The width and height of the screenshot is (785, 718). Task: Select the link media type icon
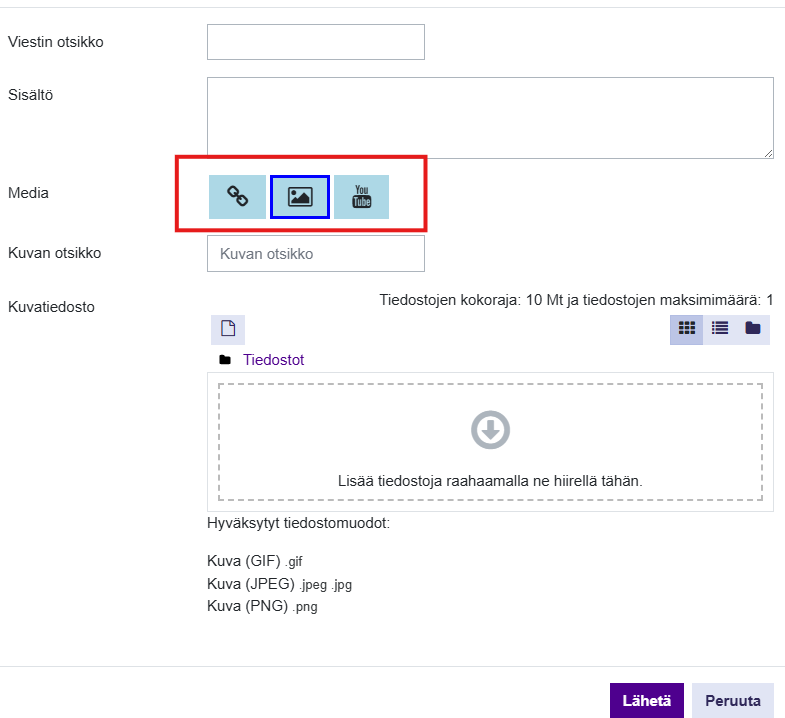click(237, 196)
